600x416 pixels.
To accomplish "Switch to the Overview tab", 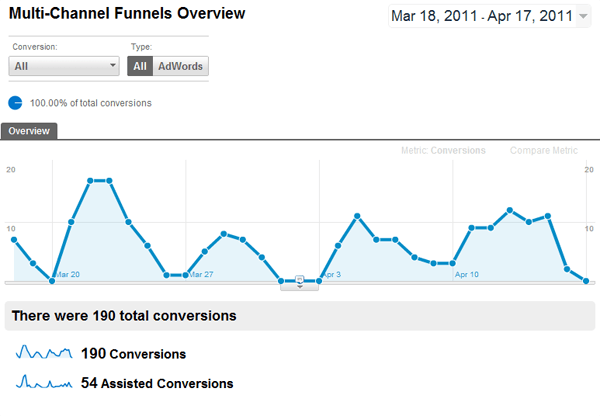I will pos(30,131).
